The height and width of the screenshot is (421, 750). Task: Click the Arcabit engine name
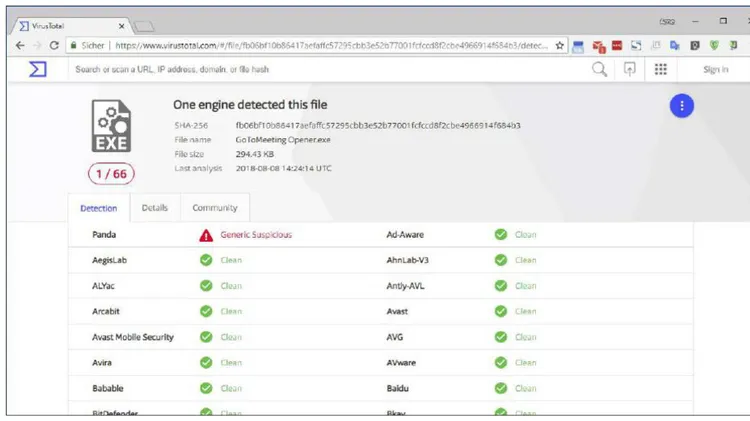[106, 311]
